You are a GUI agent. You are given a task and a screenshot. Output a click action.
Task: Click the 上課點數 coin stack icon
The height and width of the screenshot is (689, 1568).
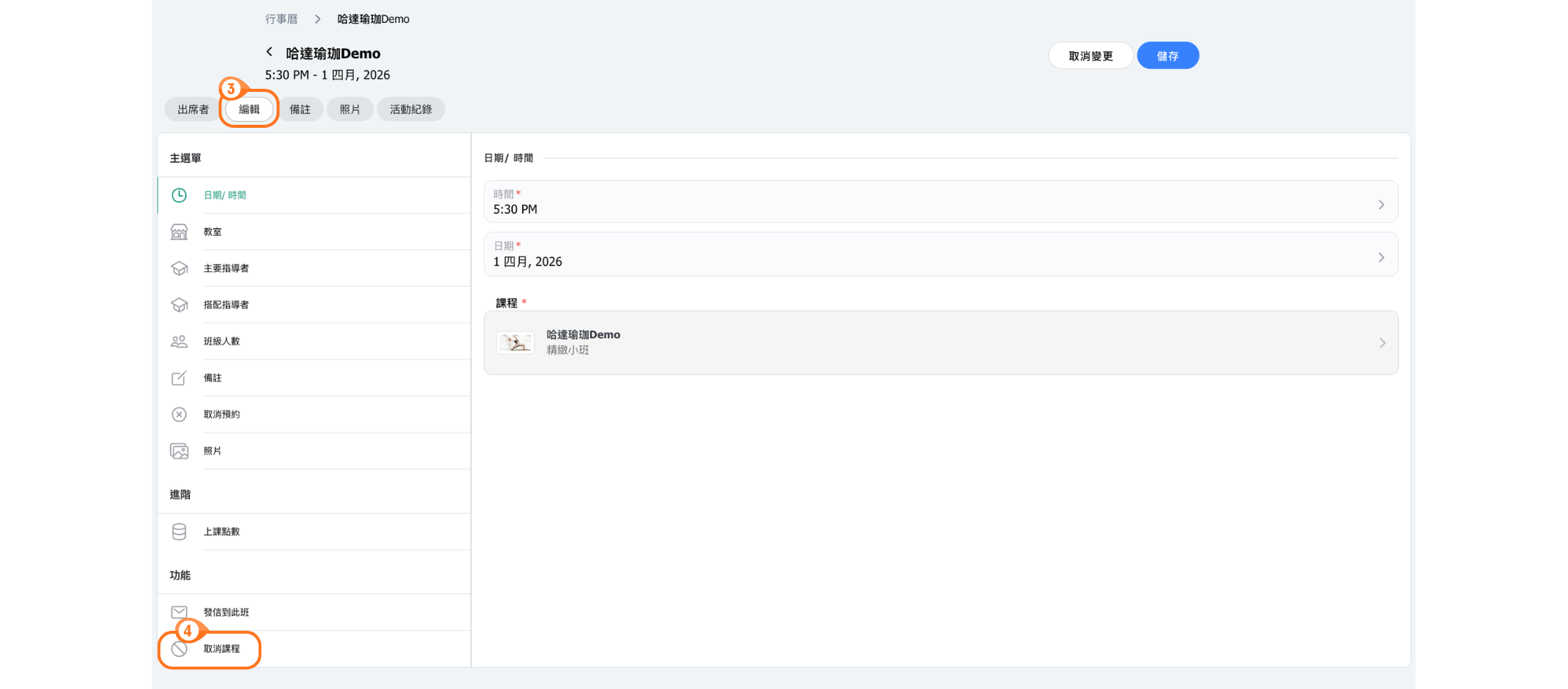179,531
